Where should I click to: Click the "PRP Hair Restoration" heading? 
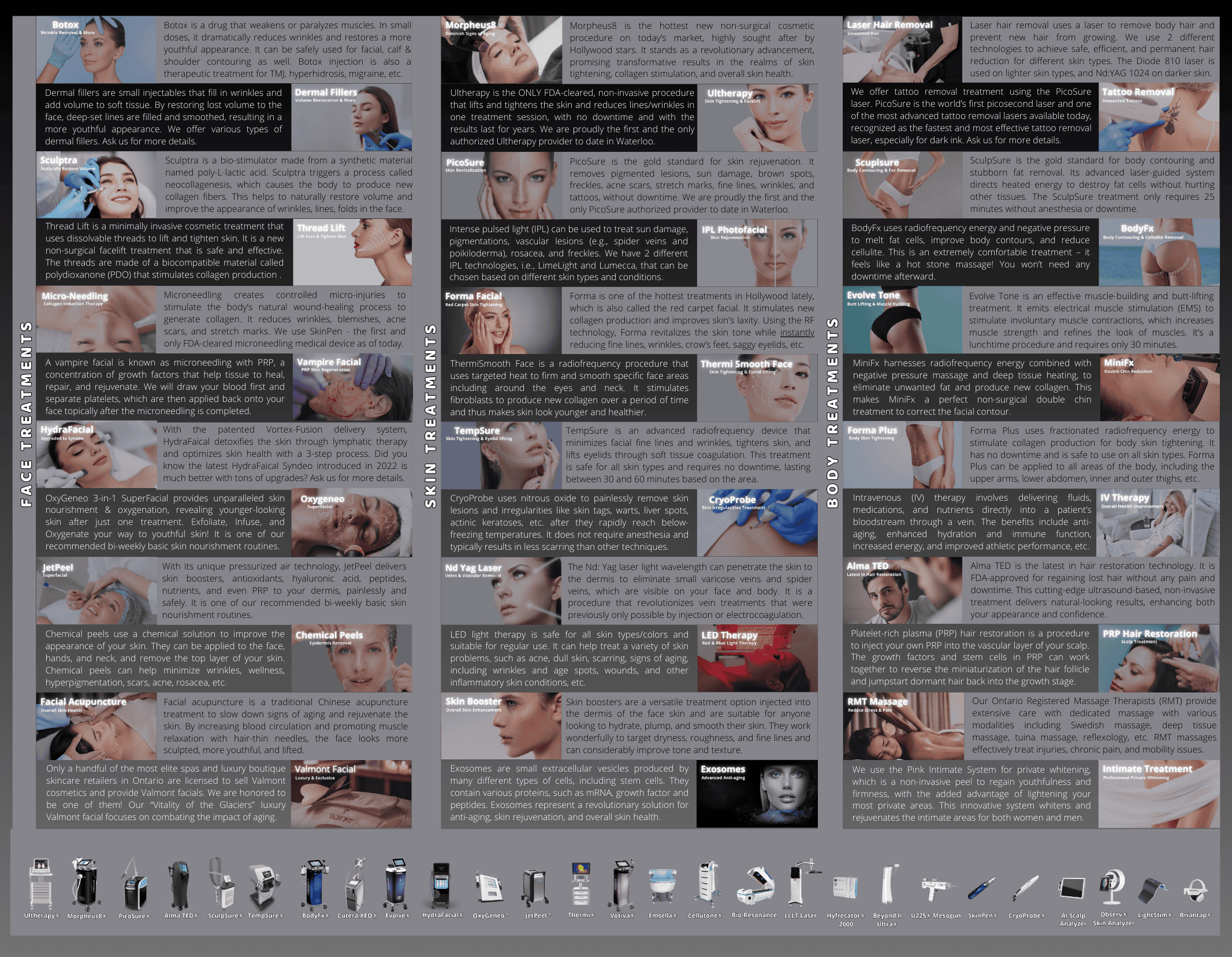(1150, 634)
